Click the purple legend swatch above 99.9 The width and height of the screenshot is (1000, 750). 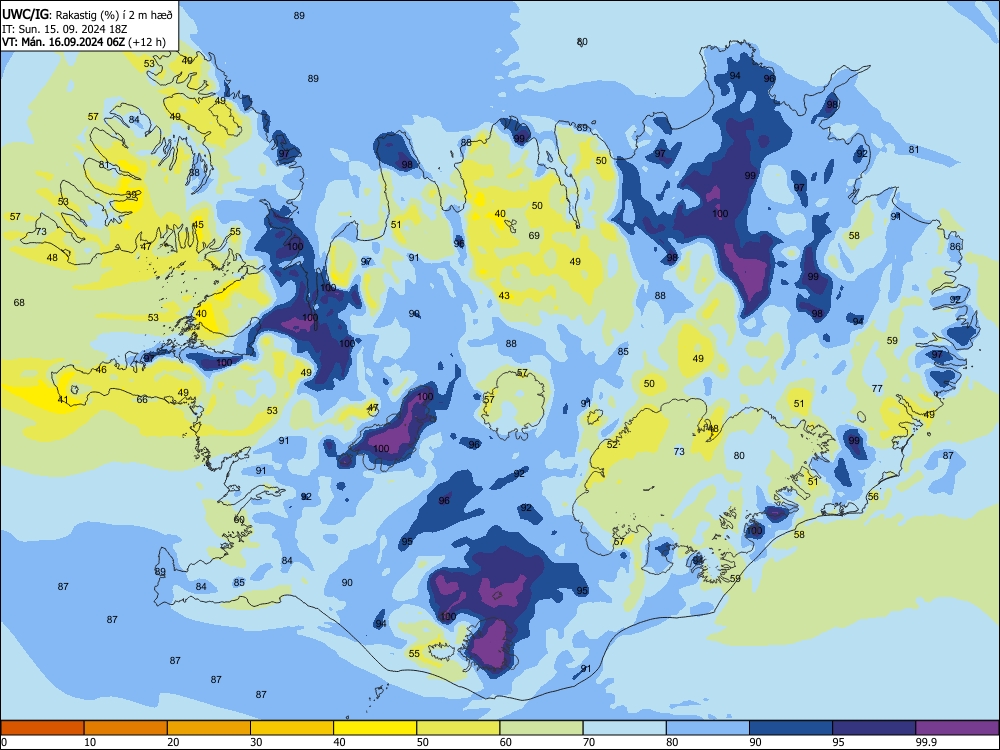[957, 728]
